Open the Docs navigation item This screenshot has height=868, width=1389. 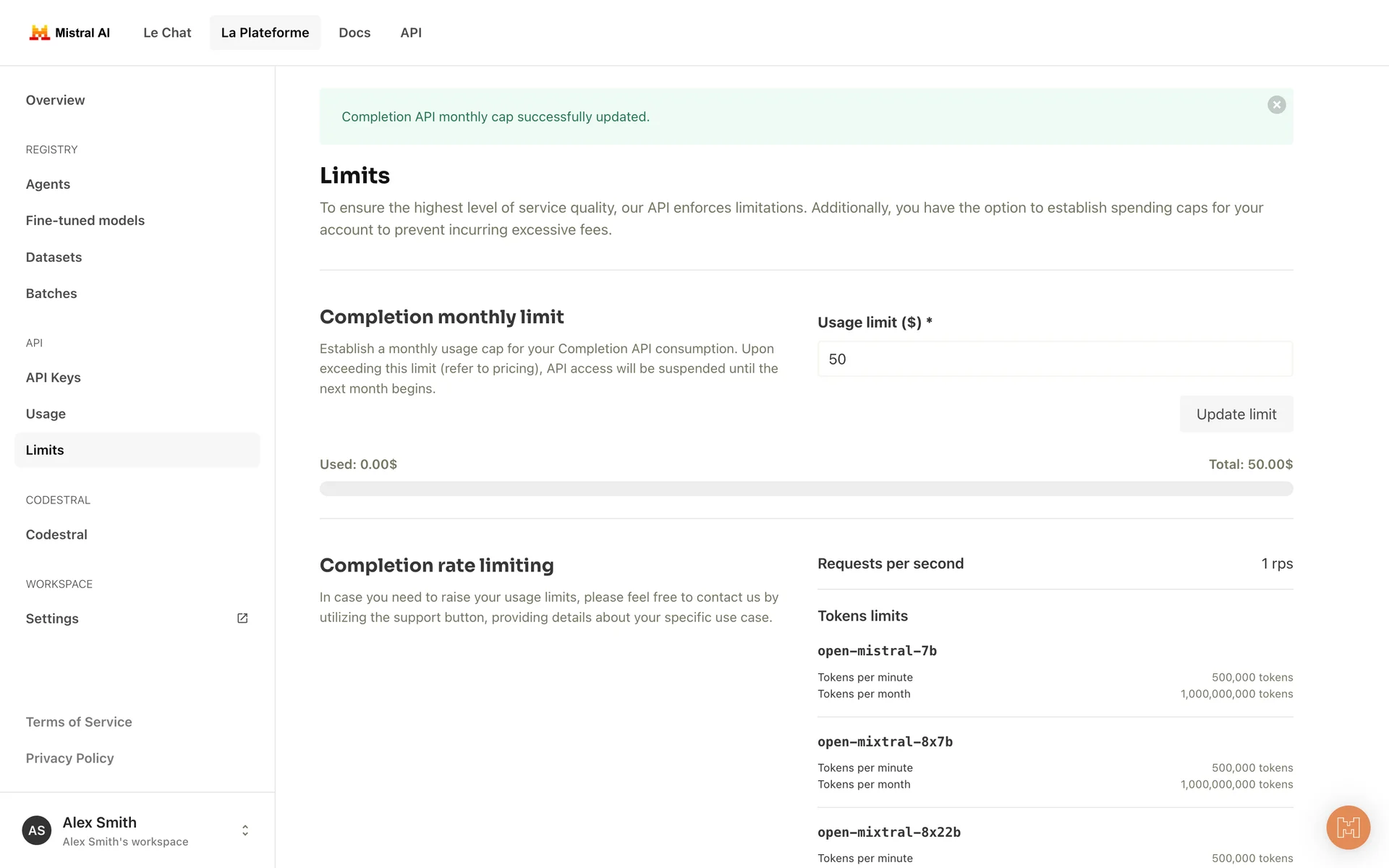point(354,33)
